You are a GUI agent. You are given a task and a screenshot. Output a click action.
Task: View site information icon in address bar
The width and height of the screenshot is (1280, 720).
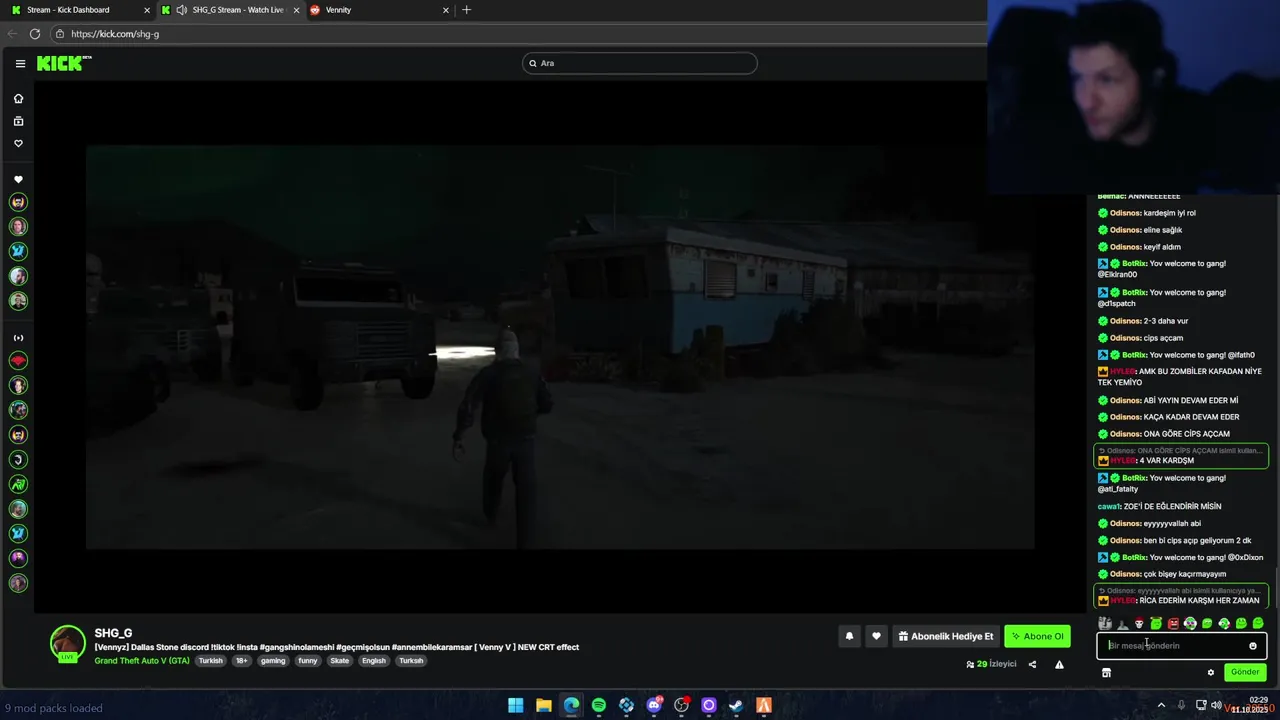[x=60, y=34]
